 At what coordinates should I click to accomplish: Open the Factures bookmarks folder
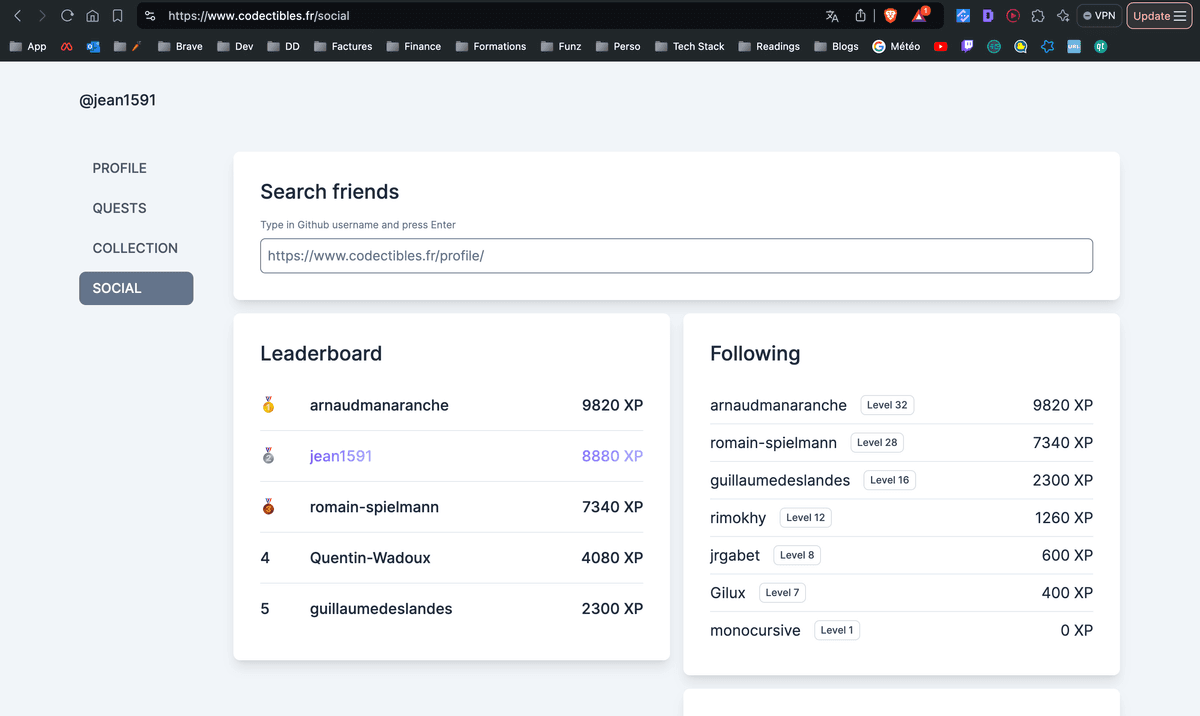coord(344,46)
